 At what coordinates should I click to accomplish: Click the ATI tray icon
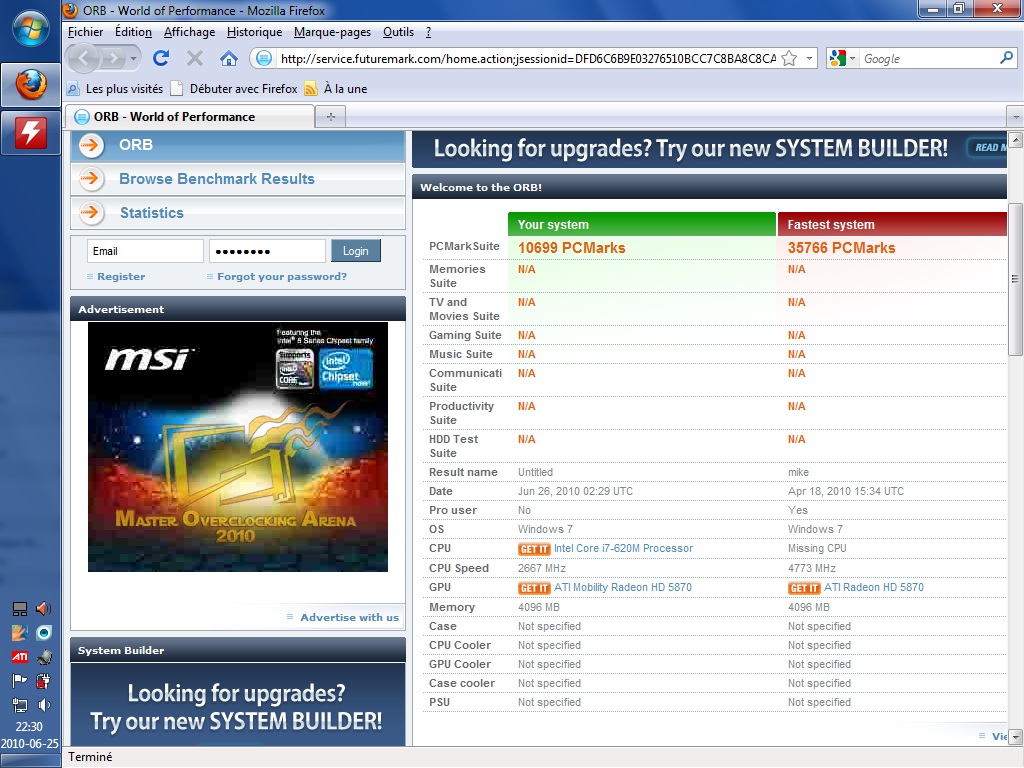(20, 656)
